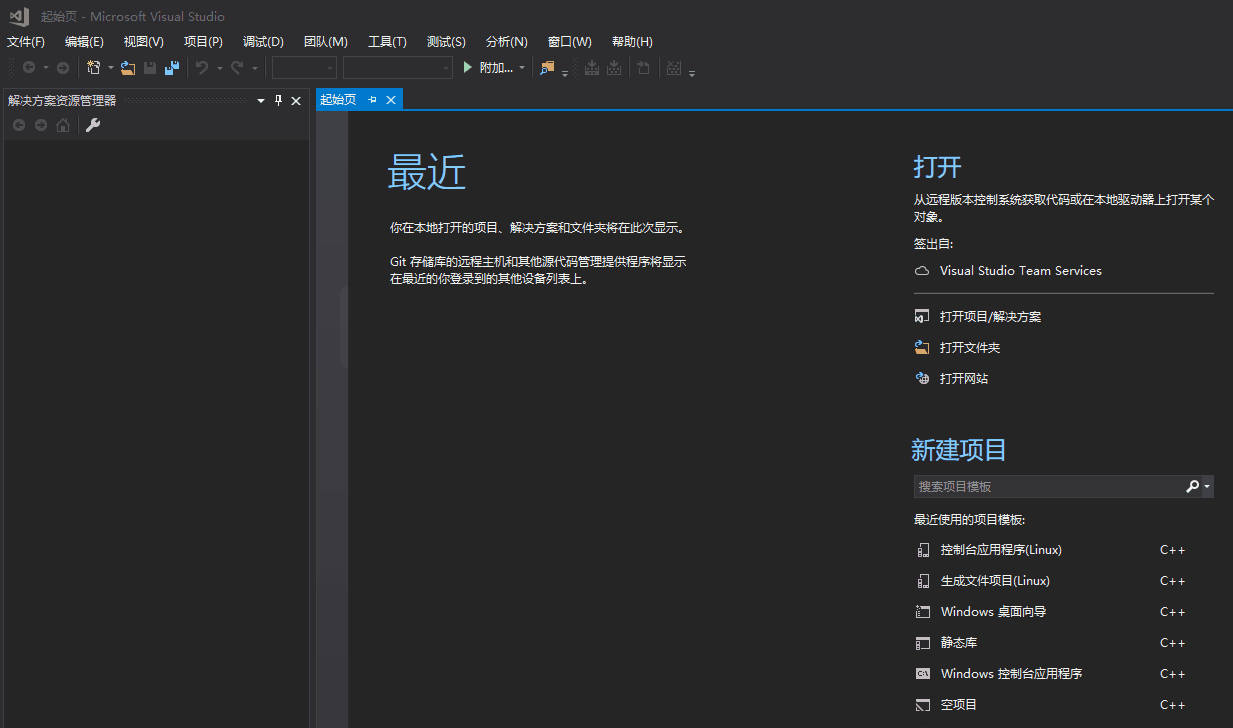
Task: Click the green start/attach play icon
Action: [x=467, y=68]
